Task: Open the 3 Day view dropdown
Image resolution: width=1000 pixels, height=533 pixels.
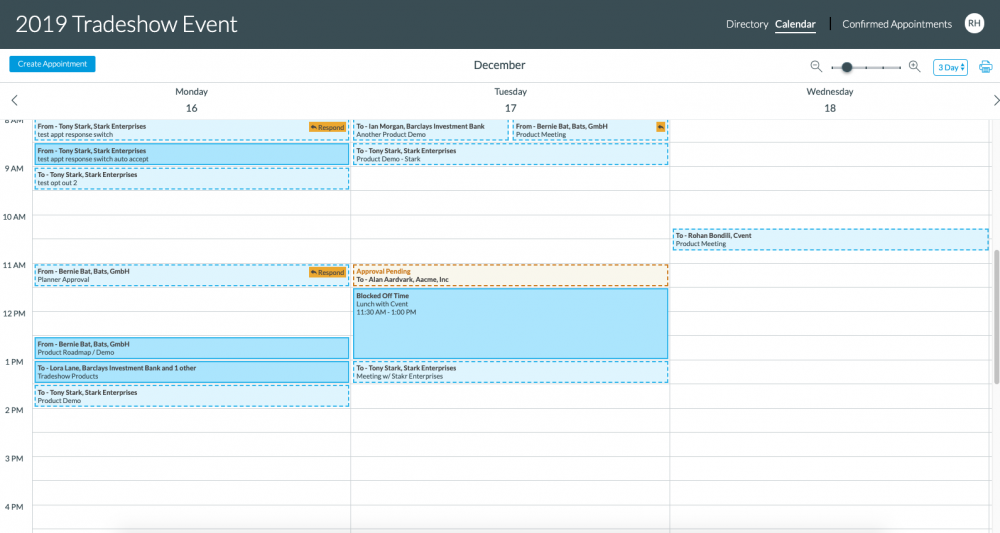Action: point(950,67)
